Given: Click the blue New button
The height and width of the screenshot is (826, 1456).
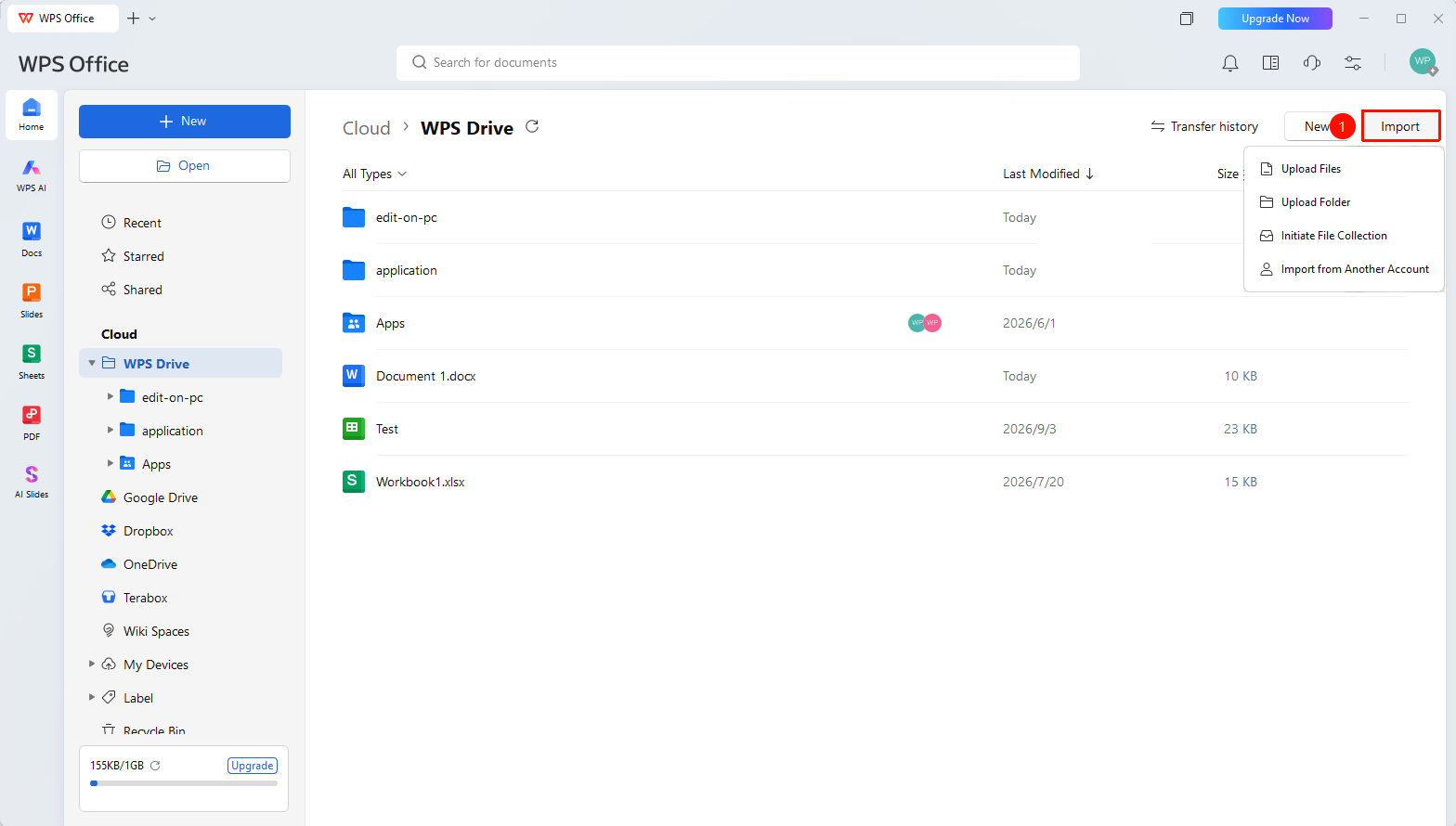Looking at the screenshot, I should (x=185, y=122).
